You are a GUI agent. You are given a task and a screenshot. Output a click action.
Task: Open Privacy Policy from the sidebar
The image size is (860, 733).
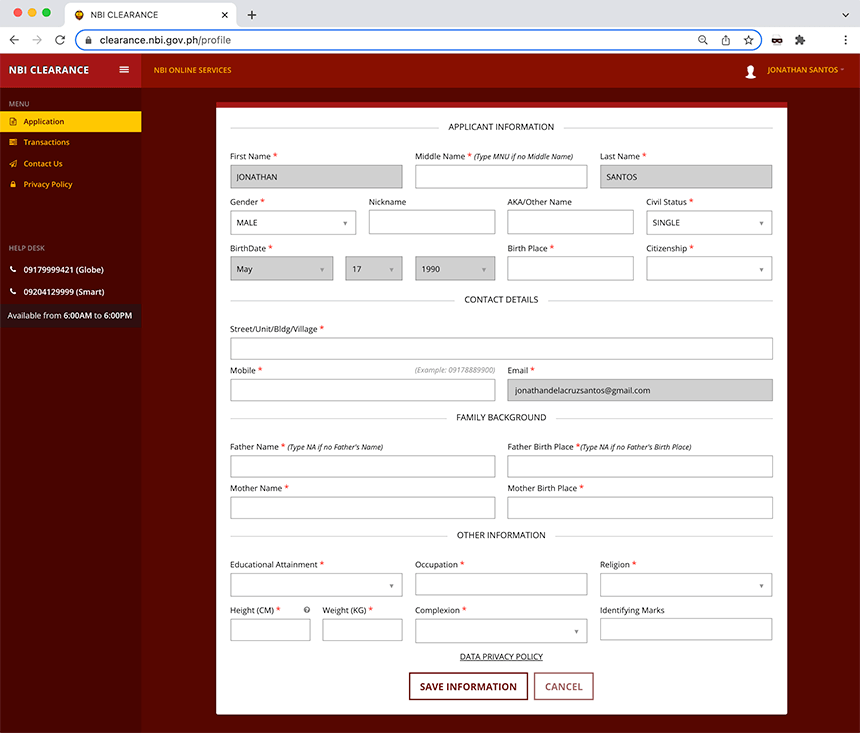(x=71, y=184)
